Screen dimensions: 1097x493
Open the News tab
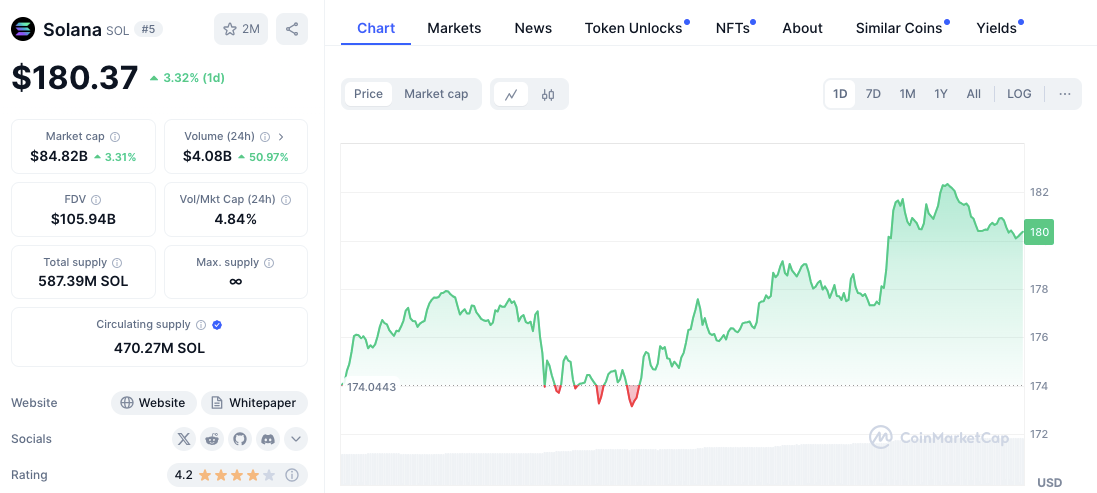[x=533, y=29]
